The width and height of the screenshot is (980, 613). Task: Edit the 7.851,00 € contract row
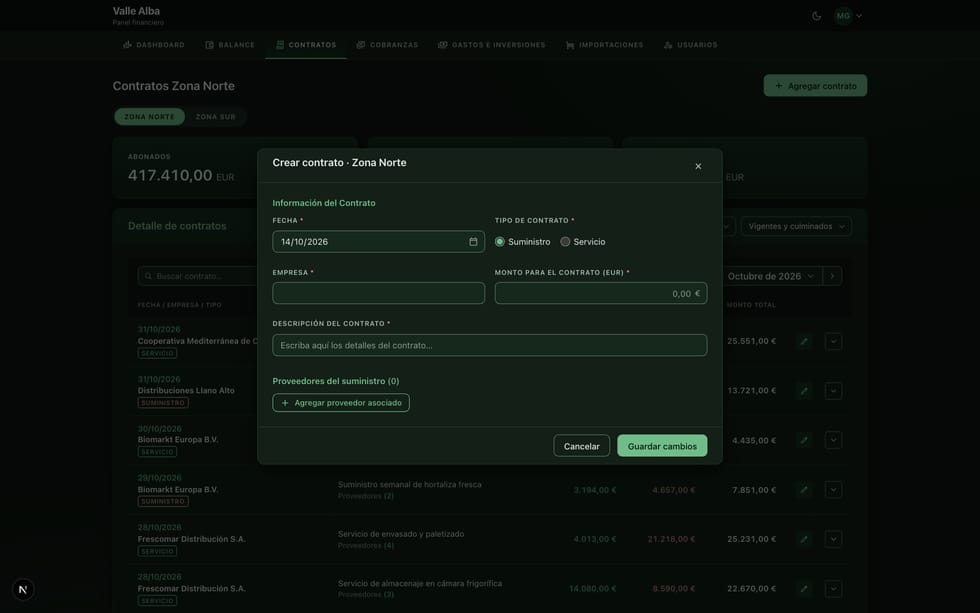(804, 489)
